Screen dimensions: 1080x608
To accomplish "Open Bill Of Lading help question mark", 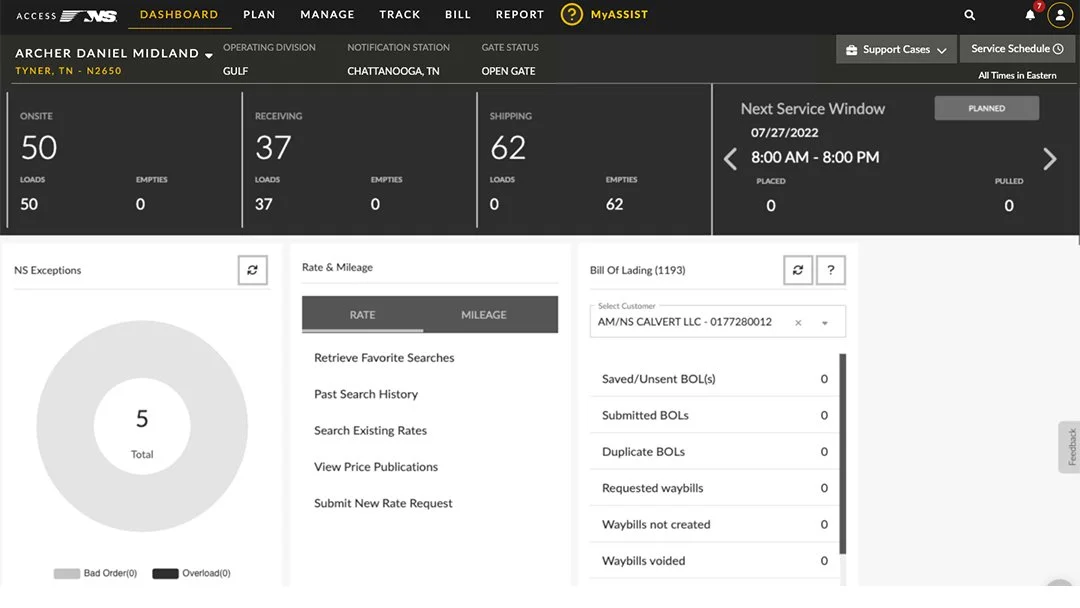I will (x=831, y=270).
